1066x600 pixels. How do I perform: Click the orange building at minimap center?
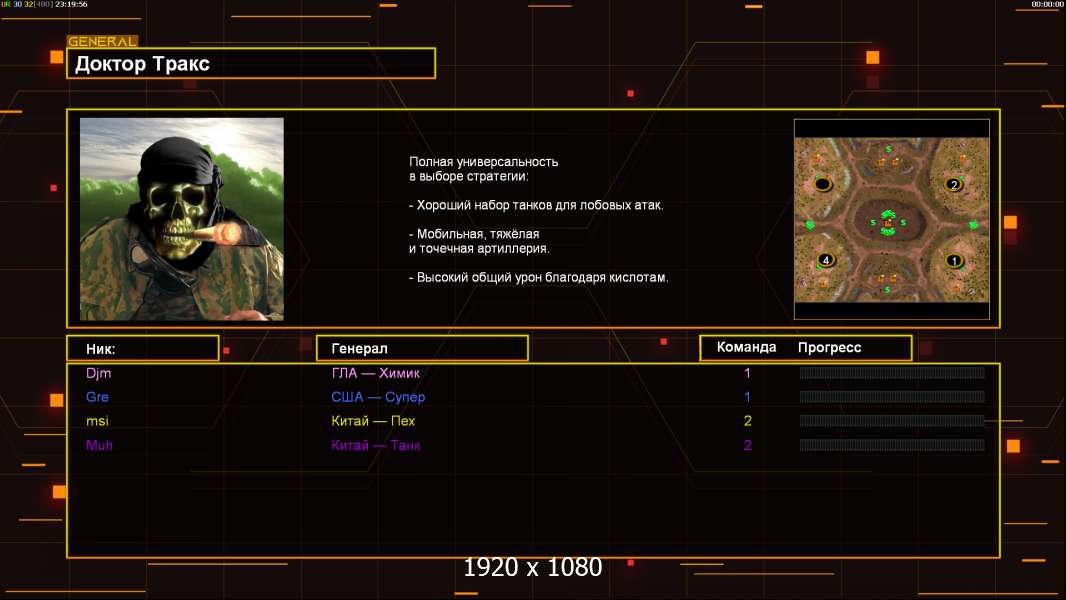(888, 222)
